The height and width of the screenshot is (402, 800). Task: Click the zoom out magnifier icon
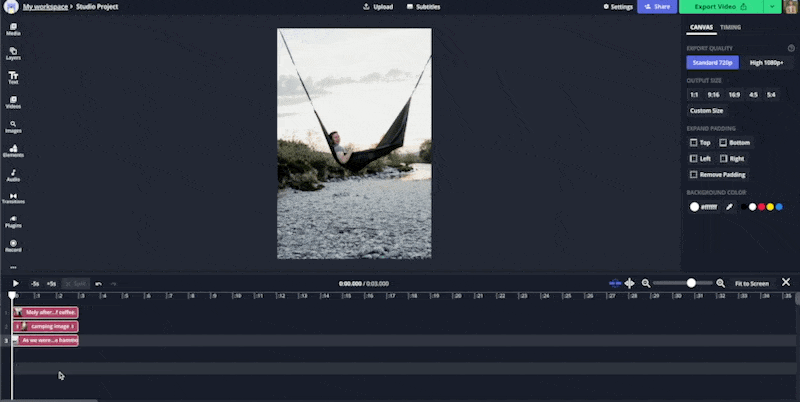646,284
